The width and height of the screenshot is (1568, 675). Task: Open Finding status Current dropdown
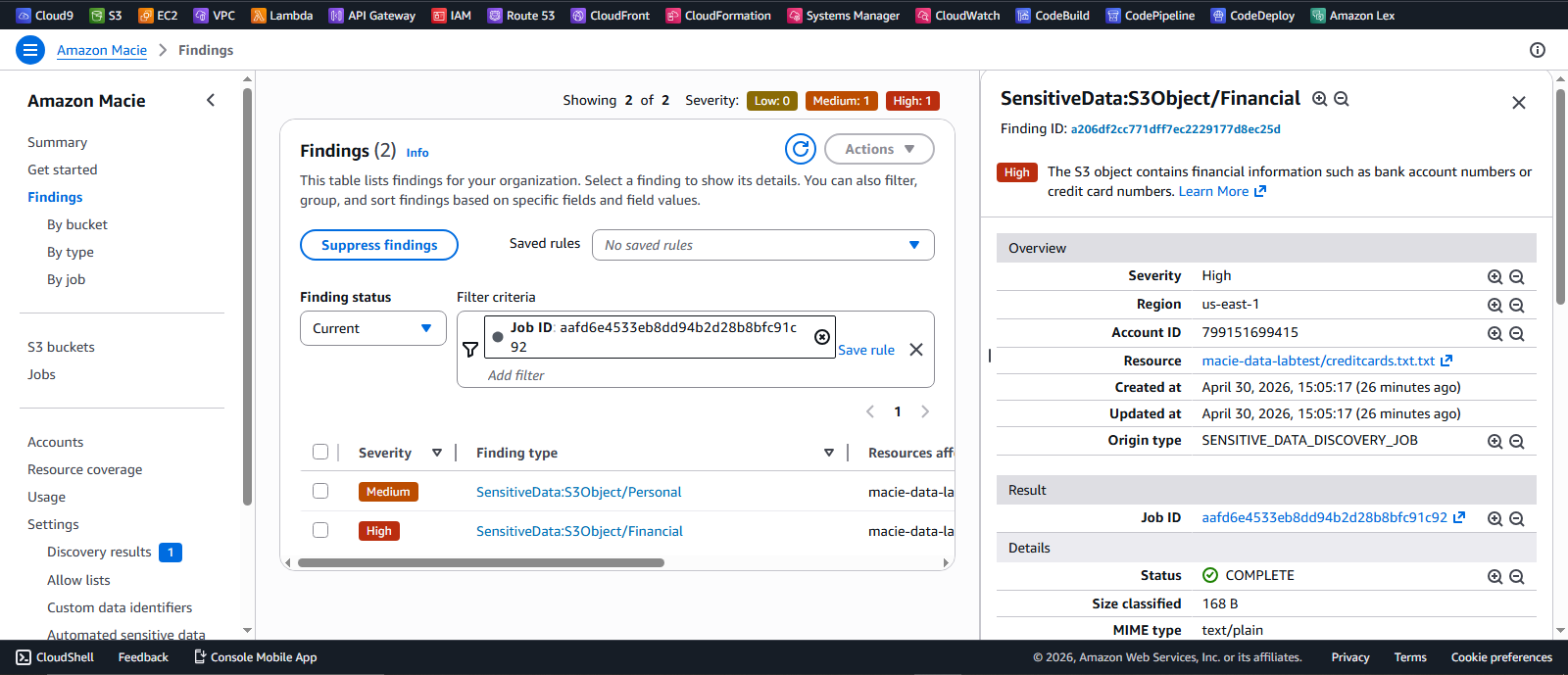(x=373, y=328)
